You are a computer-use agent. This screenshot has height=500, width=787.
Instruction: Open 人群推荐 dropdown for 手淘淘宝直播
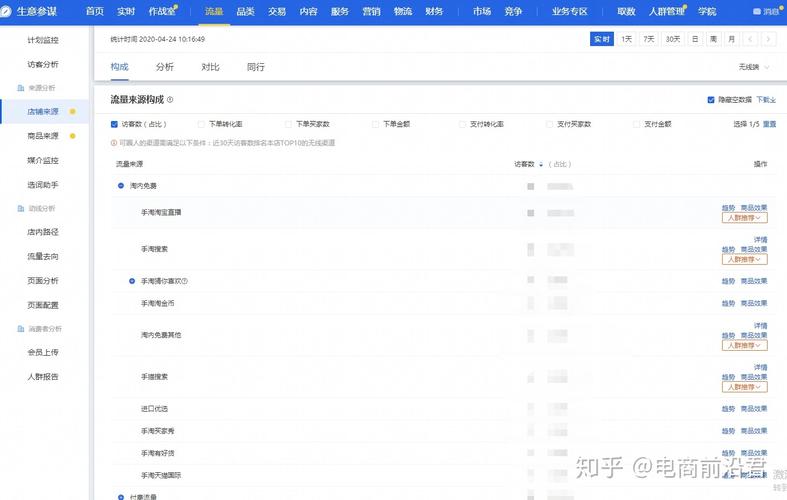[745, 218]
